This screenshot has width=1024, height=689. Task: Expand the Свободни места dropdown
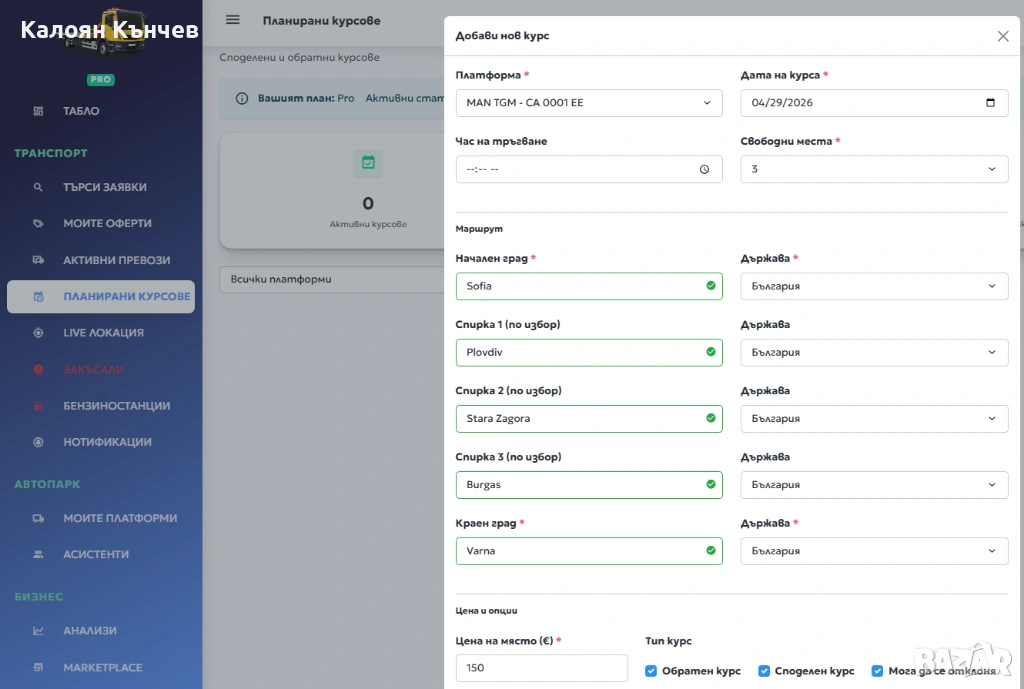coord(873,170)
